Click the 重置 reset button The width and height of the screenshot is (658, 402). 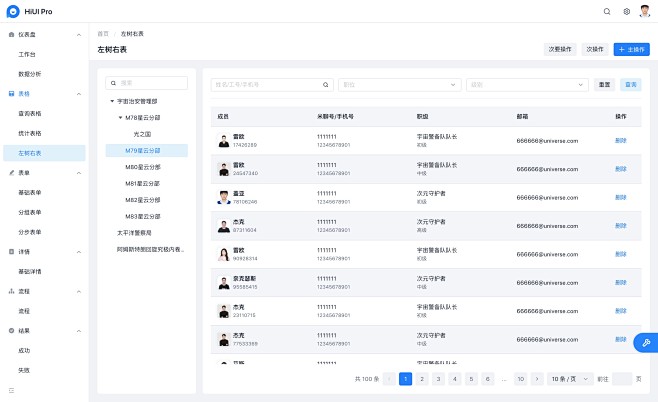click(x=604, y=85)
